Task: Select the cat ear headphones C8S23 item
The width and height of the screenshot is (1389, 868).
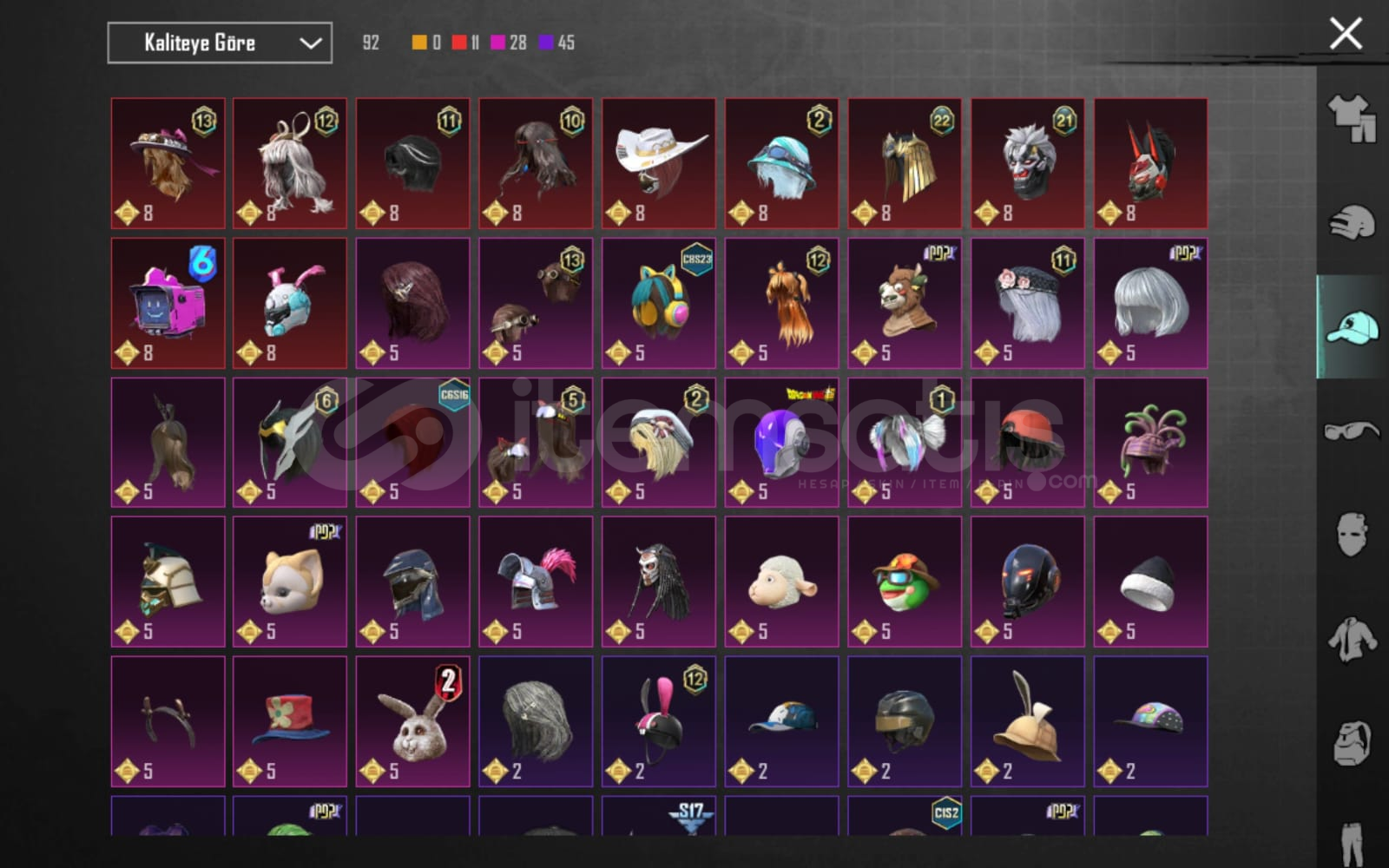Action: [659, 303]
